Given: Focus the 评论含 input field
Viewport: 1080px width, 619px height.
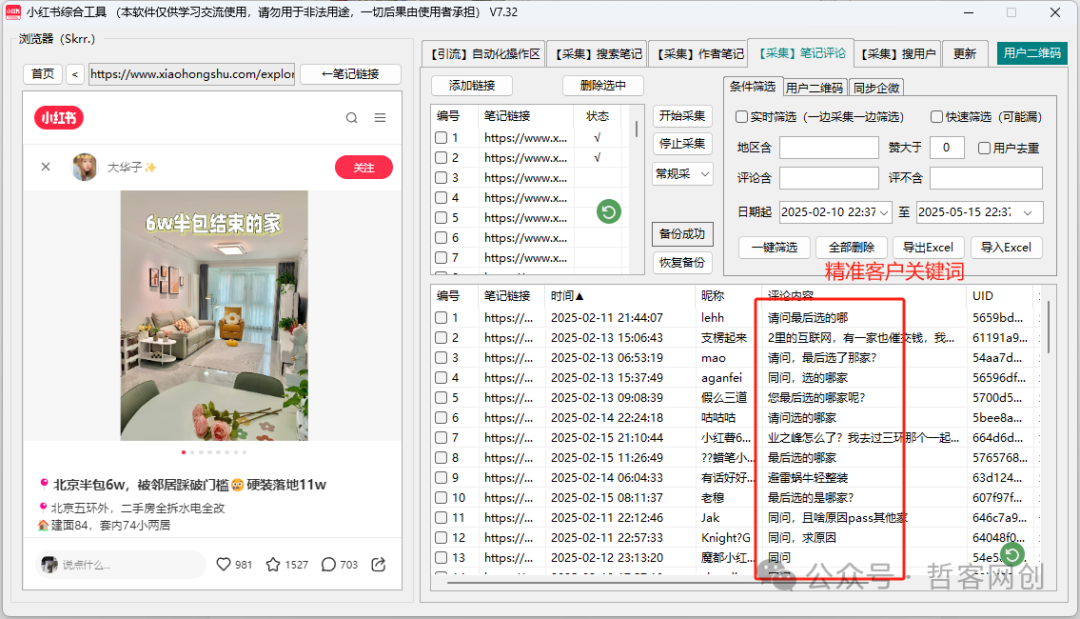Looking at the screenshot, I should pos(829,178).
